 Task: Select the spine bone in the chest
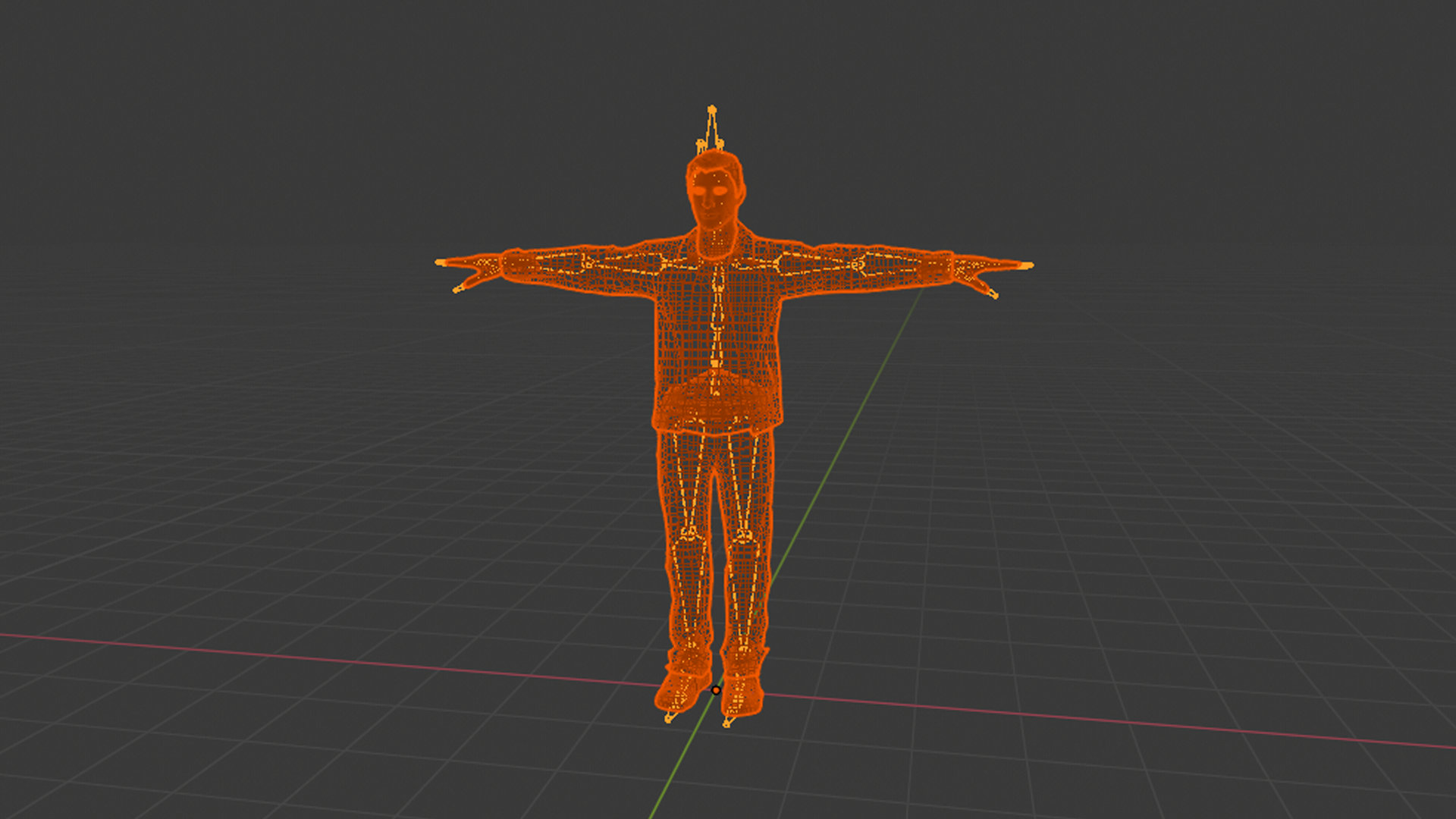click(x=717, y=303)
